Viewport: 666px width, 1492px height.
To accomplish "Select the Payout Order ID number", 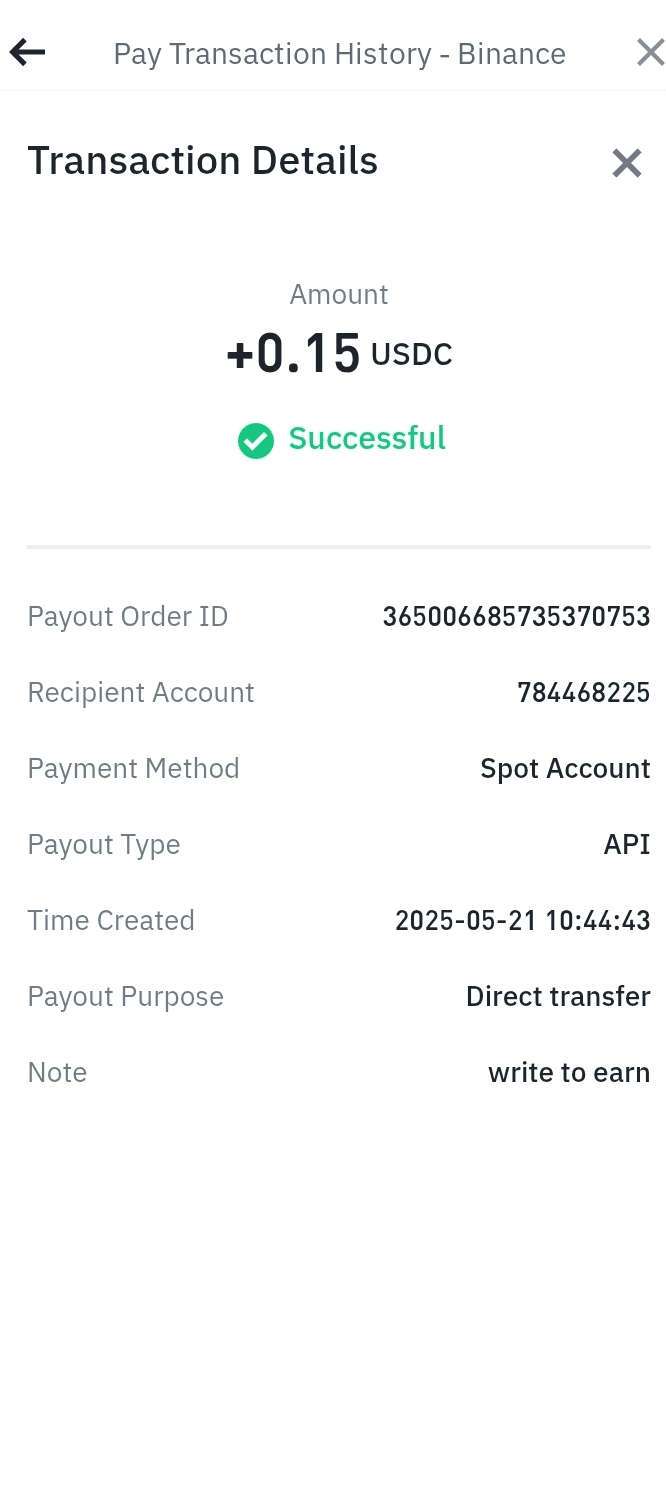I will [x=516, y=617].
